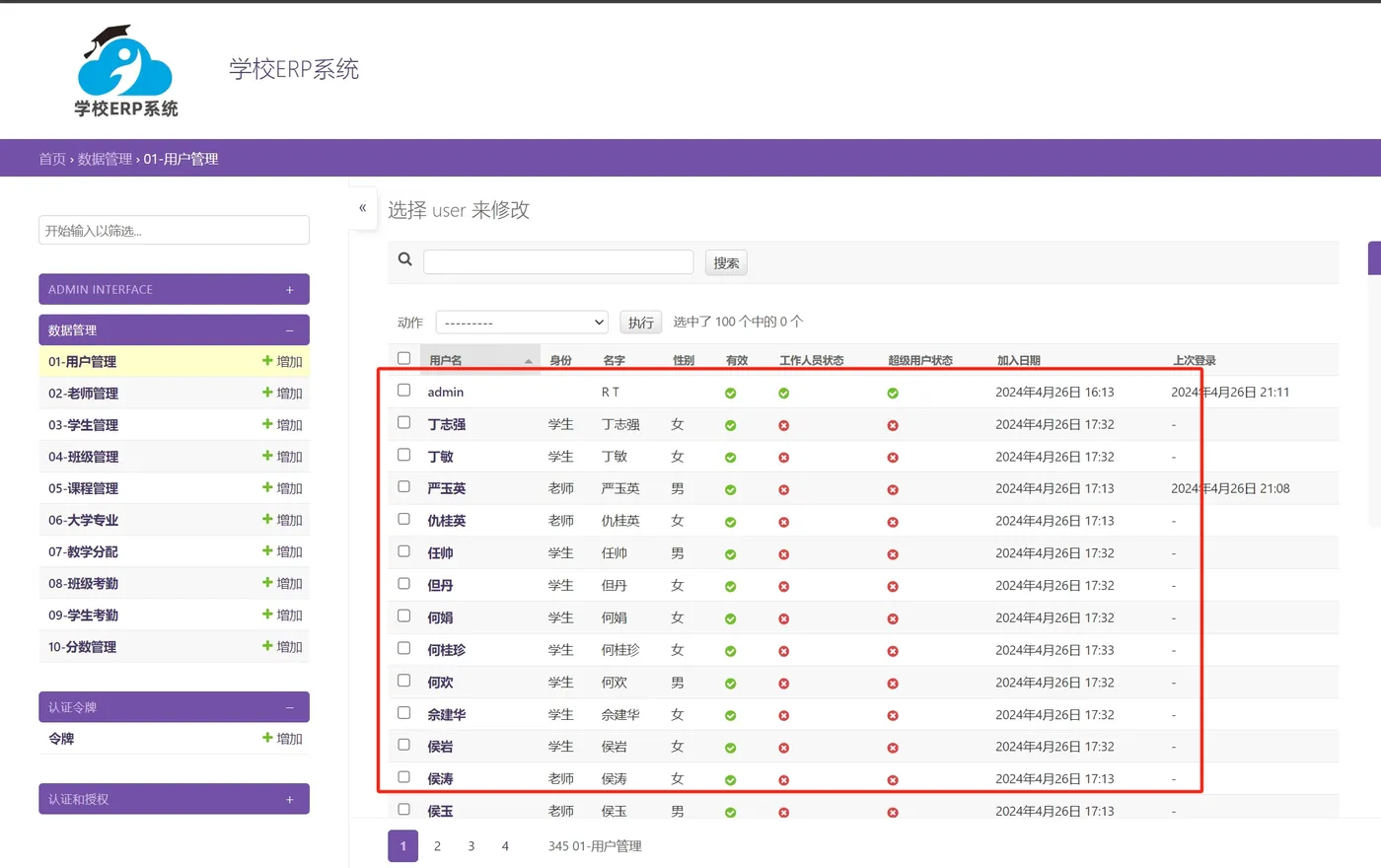This screenshot has width=1381, height=868.
Task: Click green plus add icon for 03-学生管理
Action: pos(267,424)
